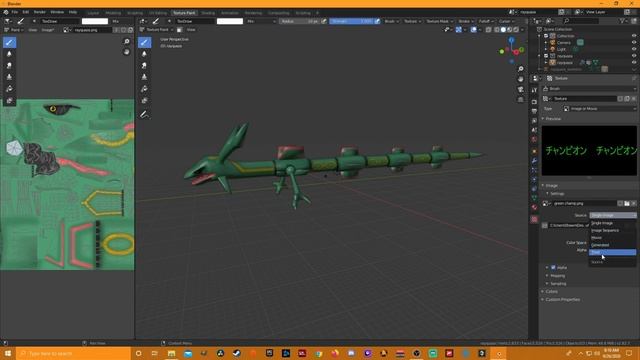Screen dimensions: 640x360
Task: Choose Movie from the Source list
Action: [612, 238]
